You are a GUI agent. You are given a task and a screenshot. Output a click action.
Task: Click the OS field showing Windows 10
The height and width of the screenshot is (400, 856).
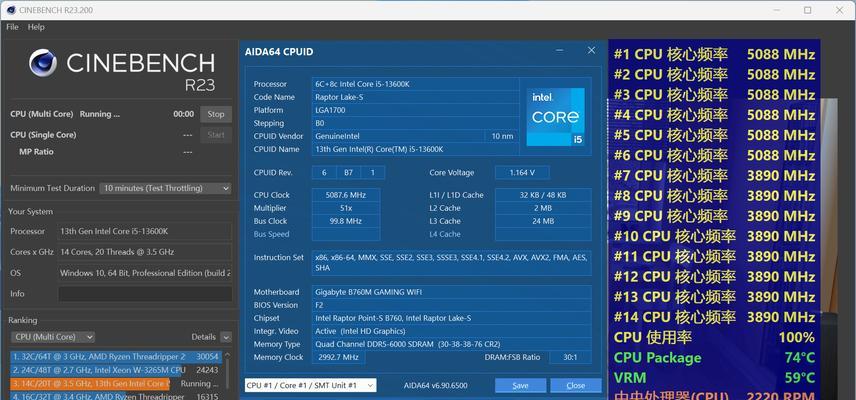145,273
